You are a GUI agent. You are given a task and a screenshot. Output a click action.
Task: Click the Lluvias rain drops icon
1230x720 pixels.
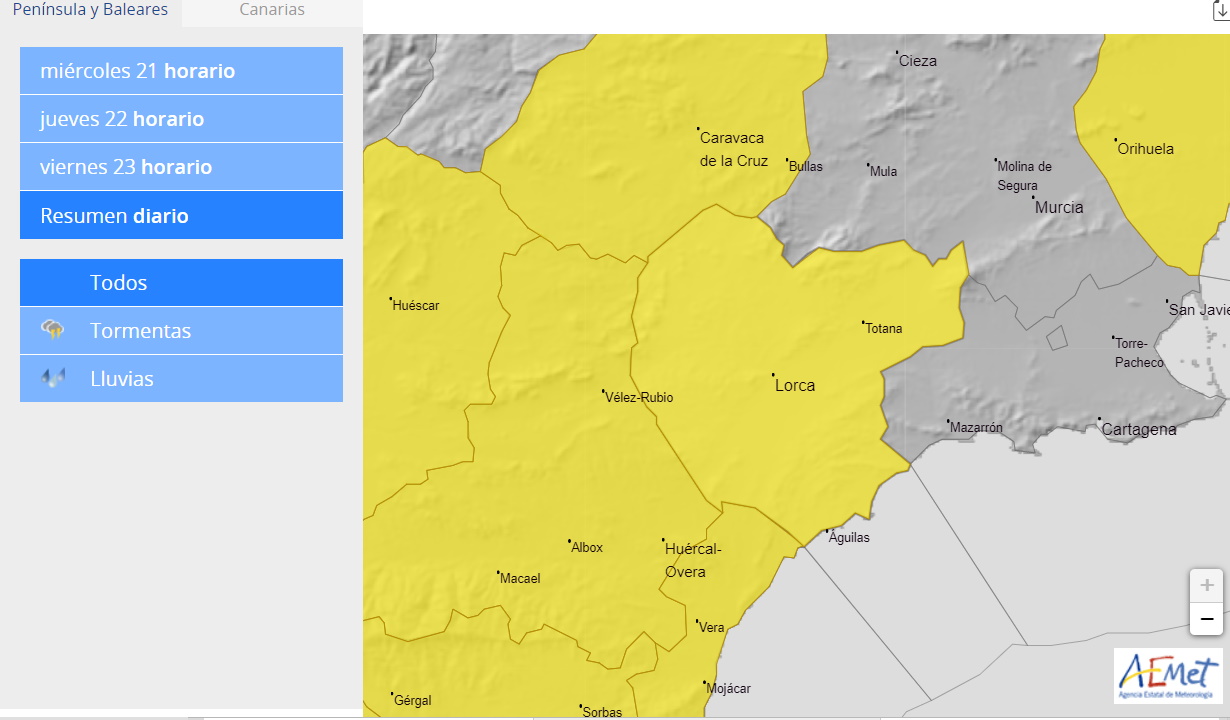click(x=53, y=378)
